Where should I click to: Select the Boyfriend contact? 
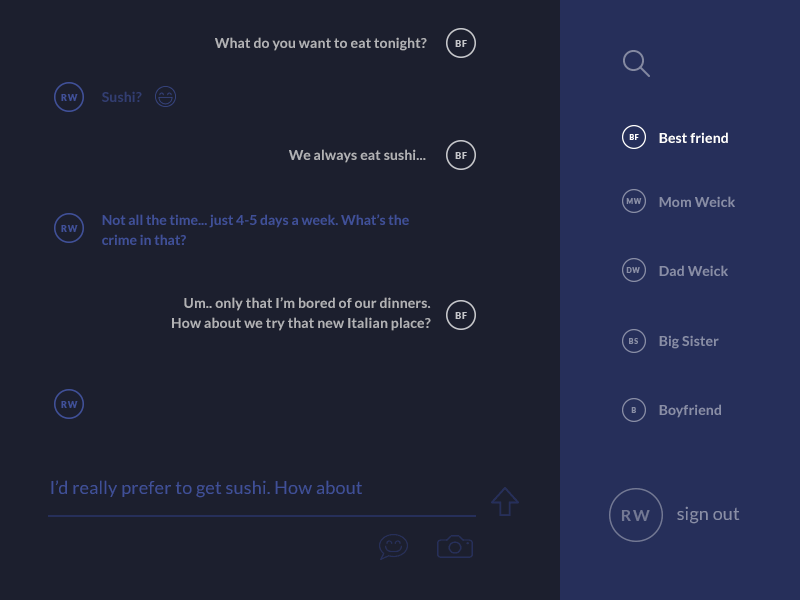[x=690, y=410]
